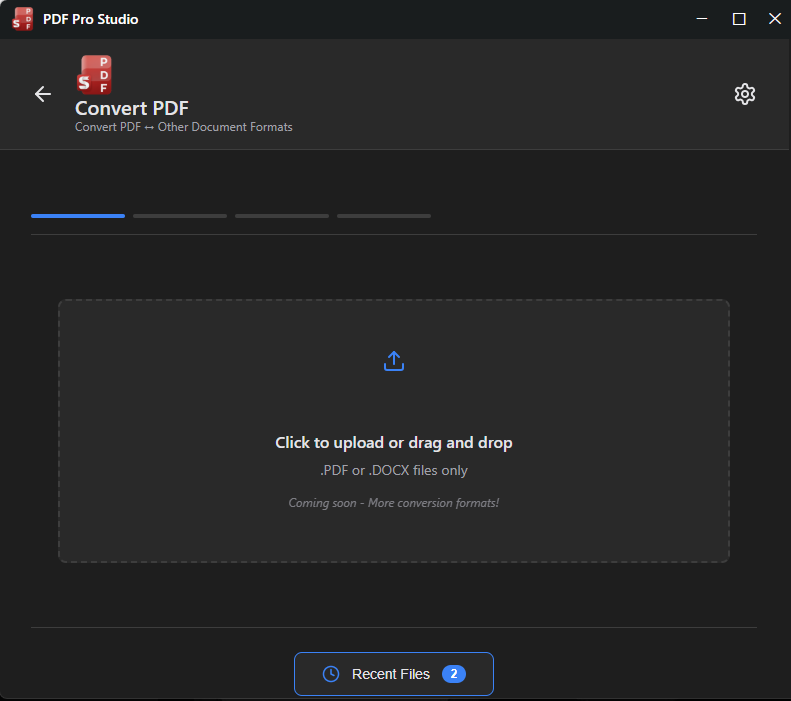This screenshot has width=791, height=701.
Task: Go back using the left arrow
Action: 43,94
